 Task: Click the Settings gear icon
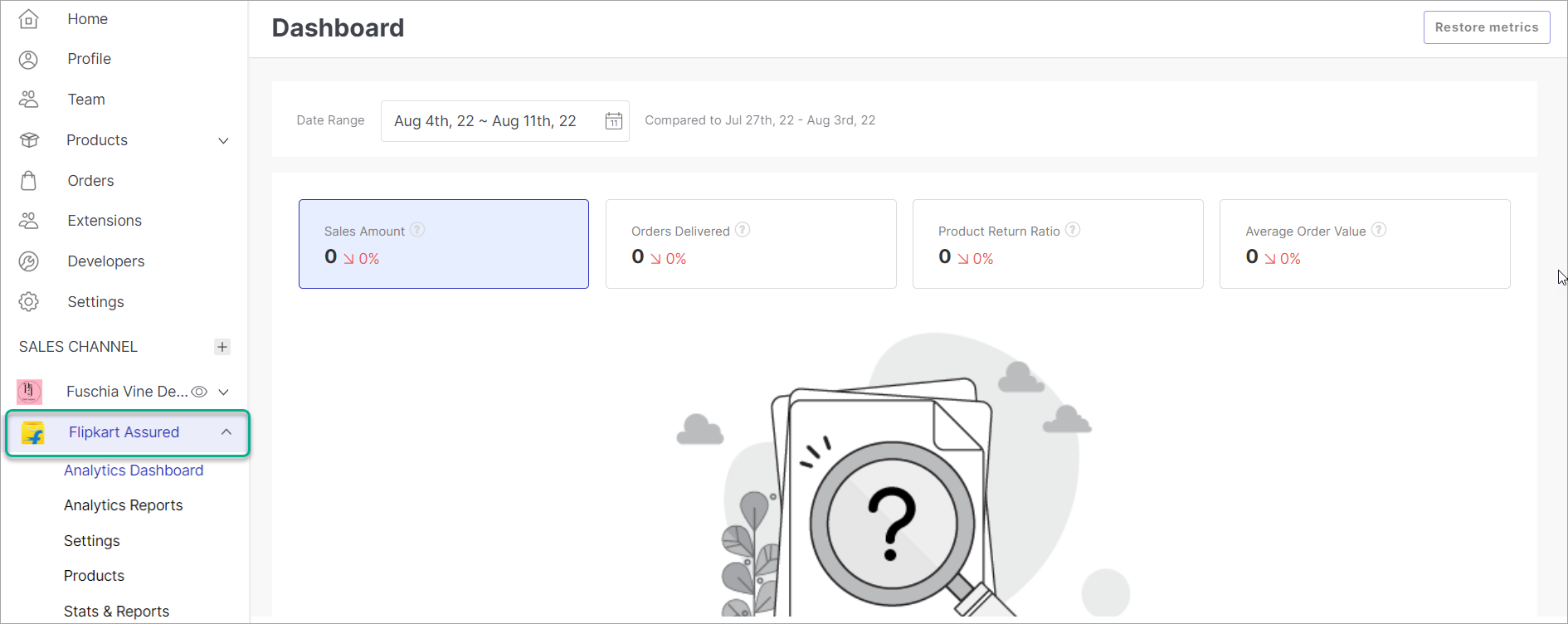[x=28, y=302]
